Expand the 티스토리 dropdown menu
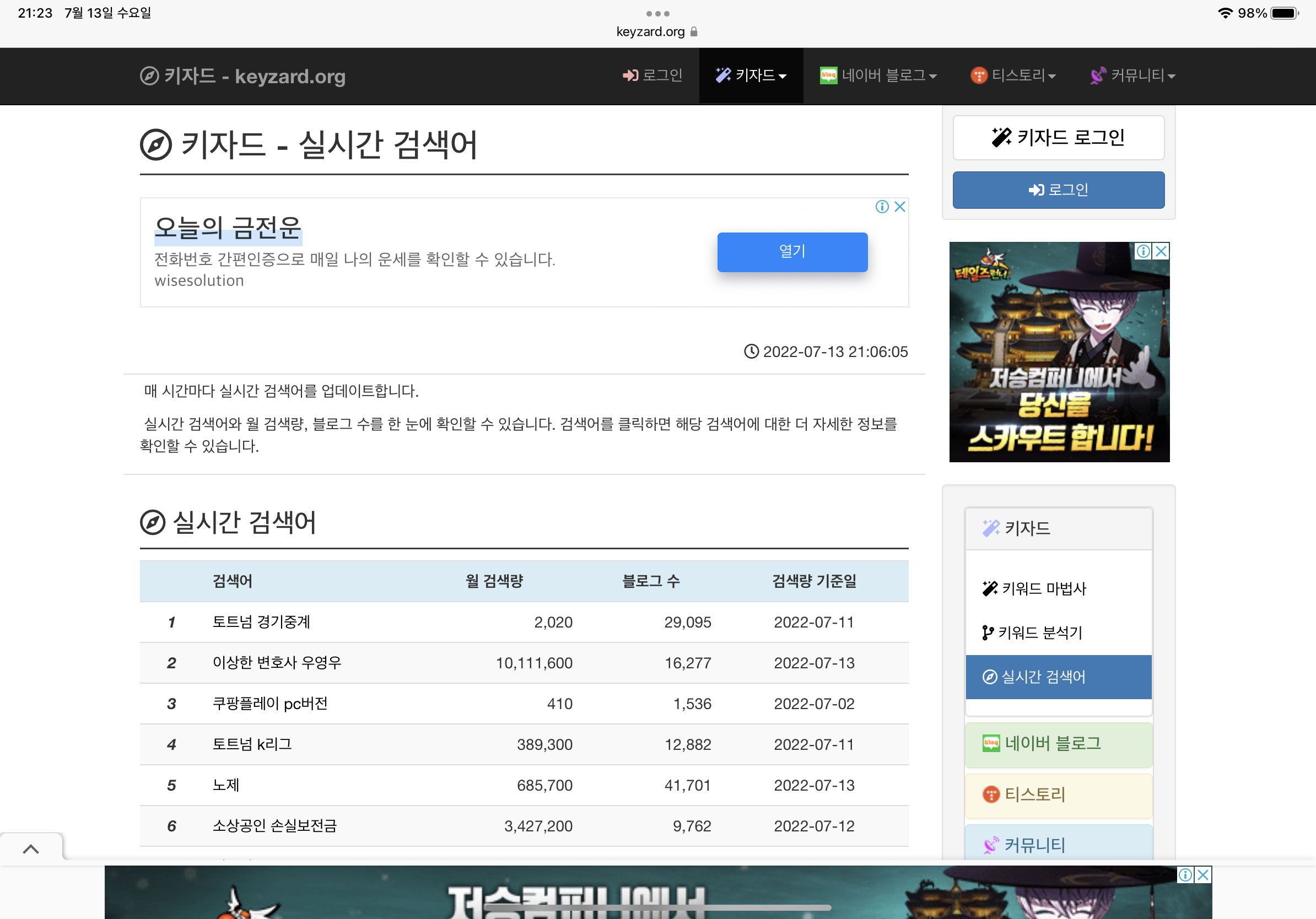Image resolution: width=1316 pixels, height=919 pixels. pyautogui.click(x=1013, y=75)
